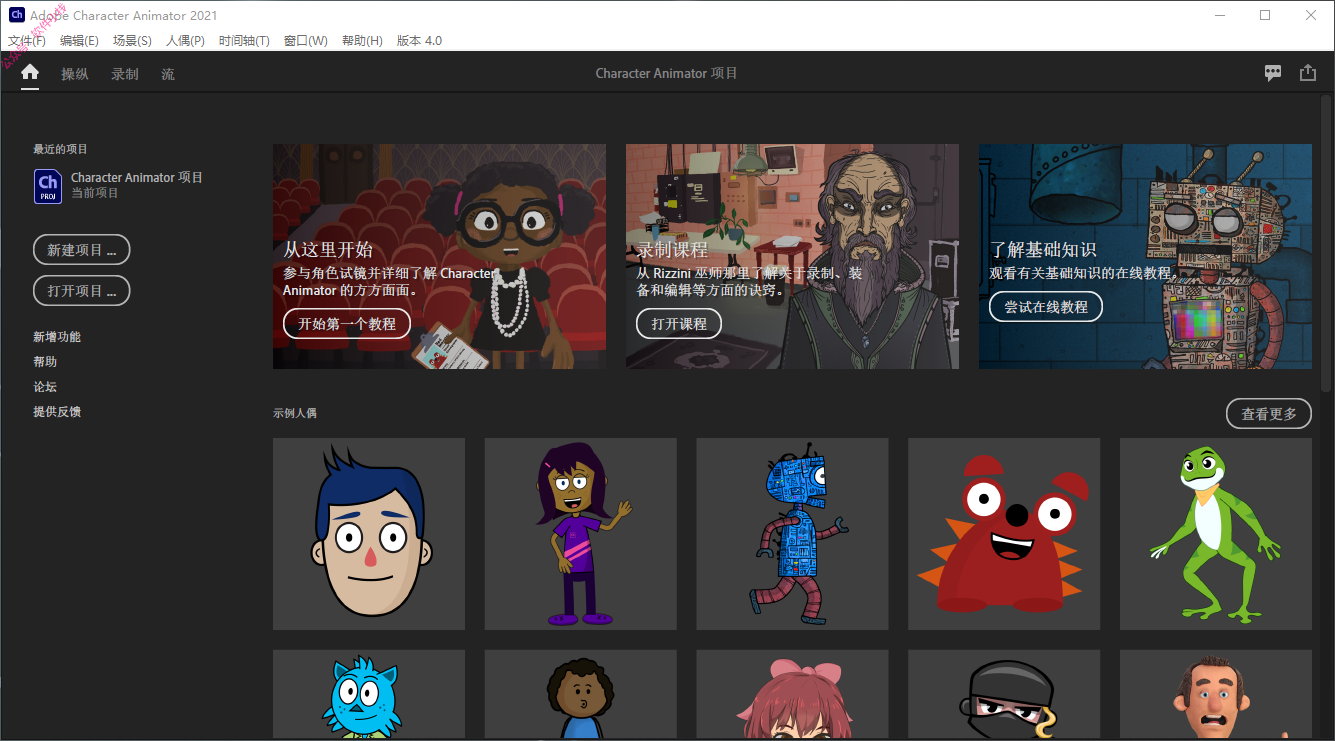
Task: Open the 新增功能 link
Action: tap(57, 337)
